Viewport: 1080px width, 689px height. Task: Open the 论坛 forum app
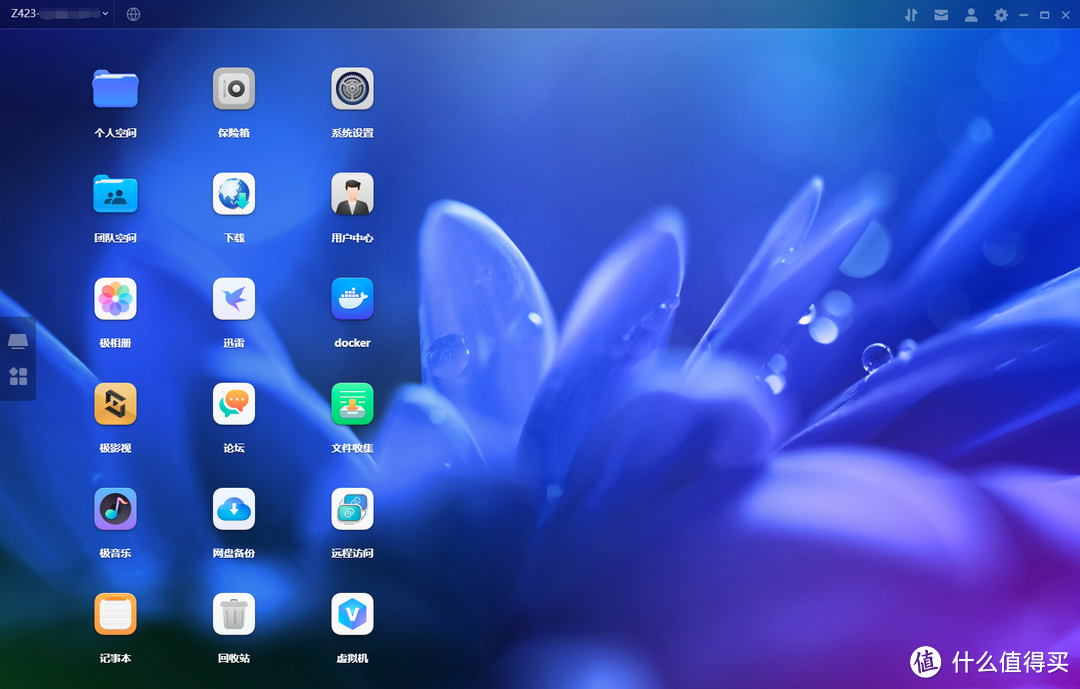pyautogui.click(x=234, y=404)
